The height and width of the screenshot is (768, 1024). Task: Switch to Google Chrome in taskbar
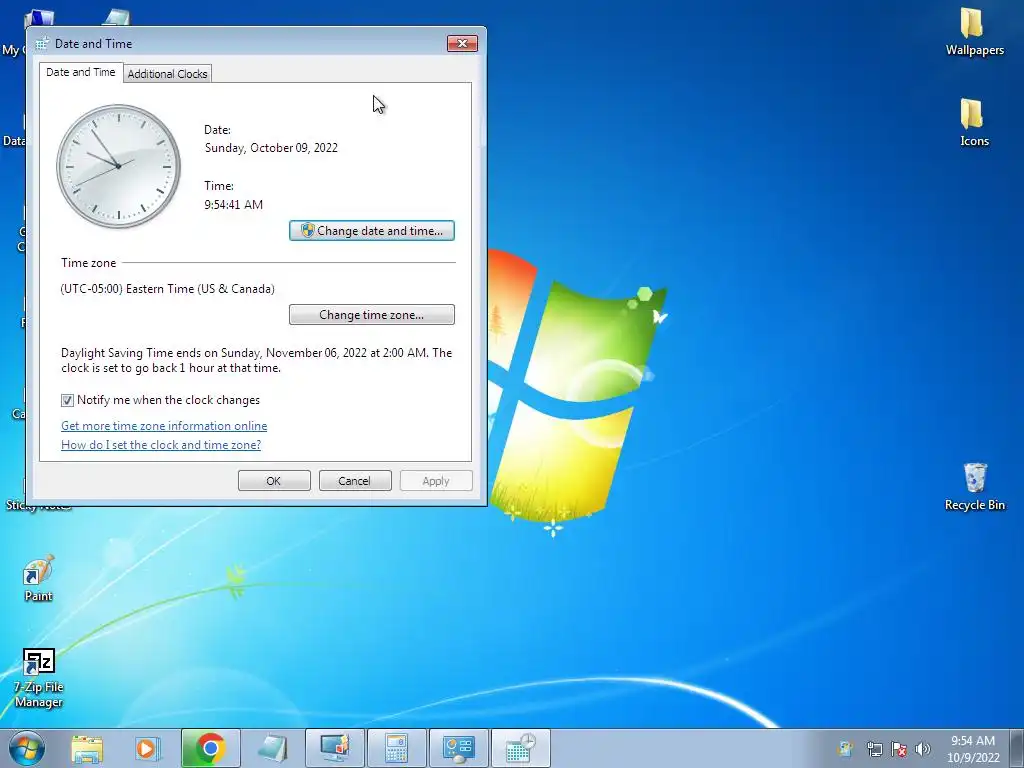[210, 748]
